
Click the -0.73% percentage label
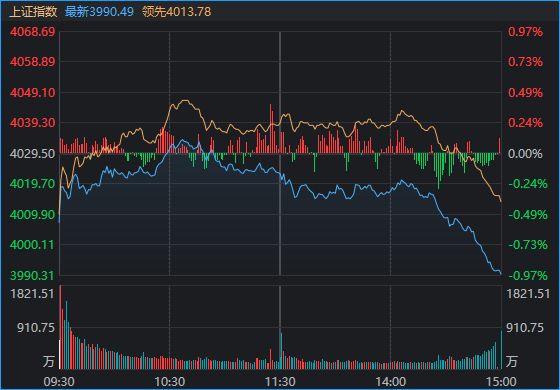[528, 245]
